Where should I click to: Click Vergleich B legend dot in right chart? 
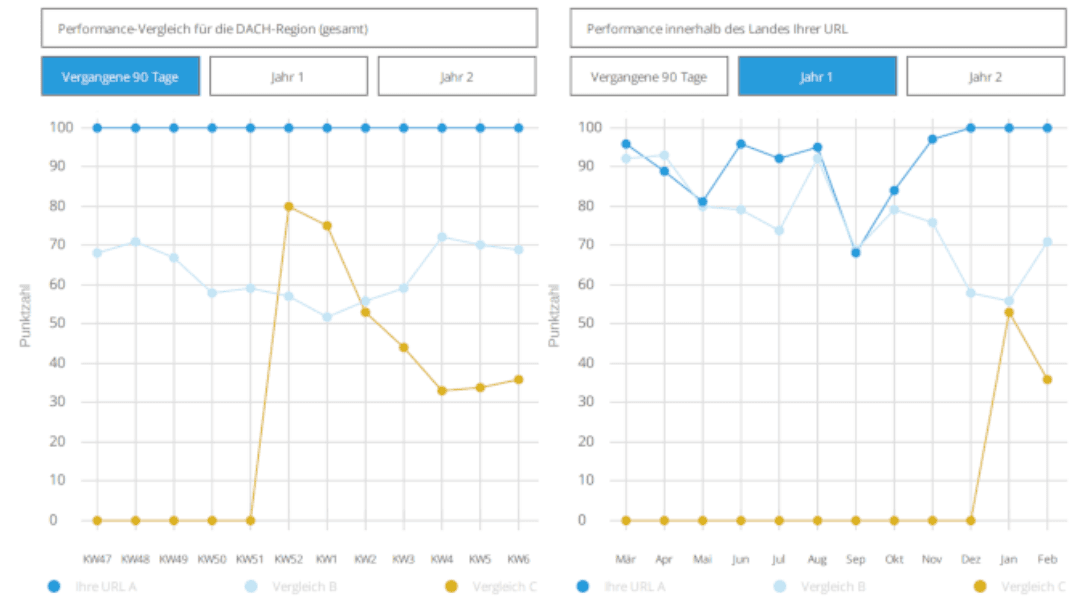(x=780, y=586)
